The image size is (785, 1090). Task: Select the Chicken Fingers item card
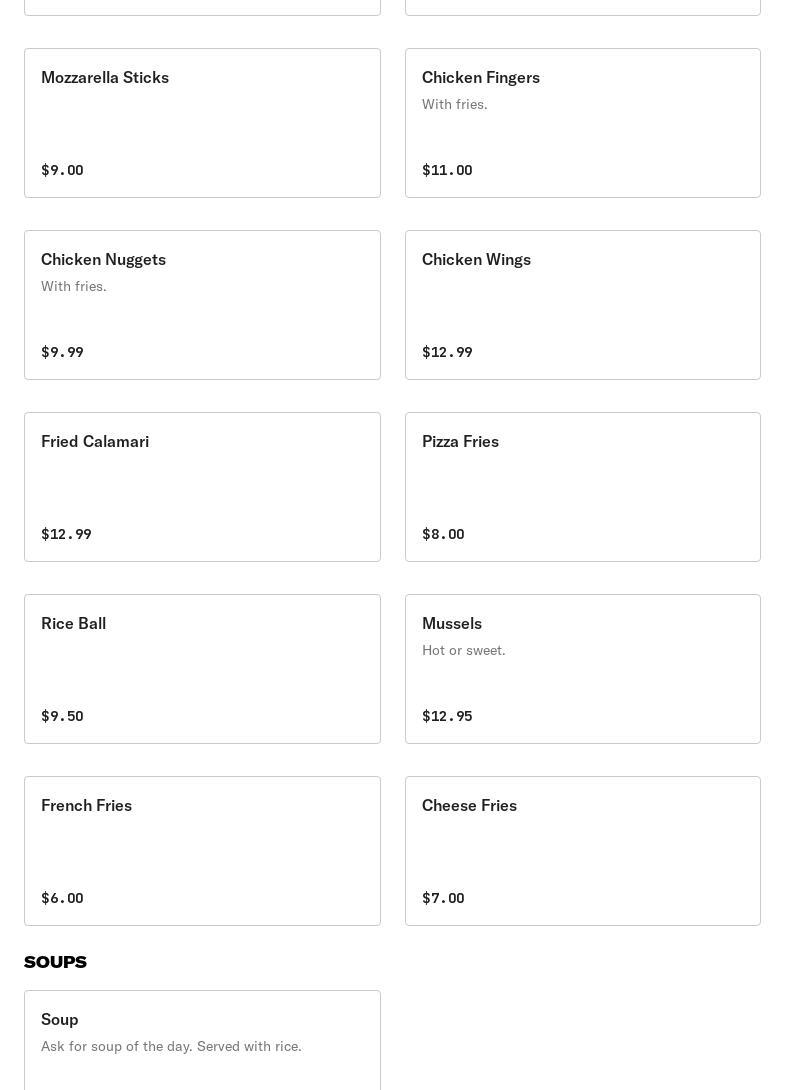click(582, 122)
